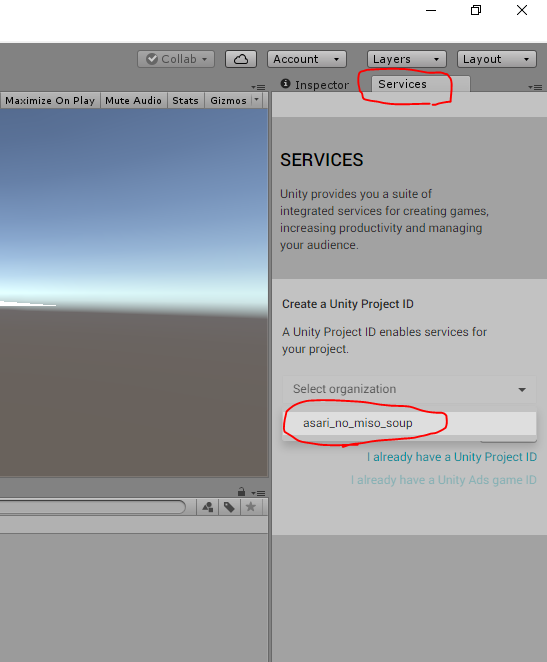Toggle Gizmos in Game view
This screenshot has height=662, width=547.
coord(228,100)
